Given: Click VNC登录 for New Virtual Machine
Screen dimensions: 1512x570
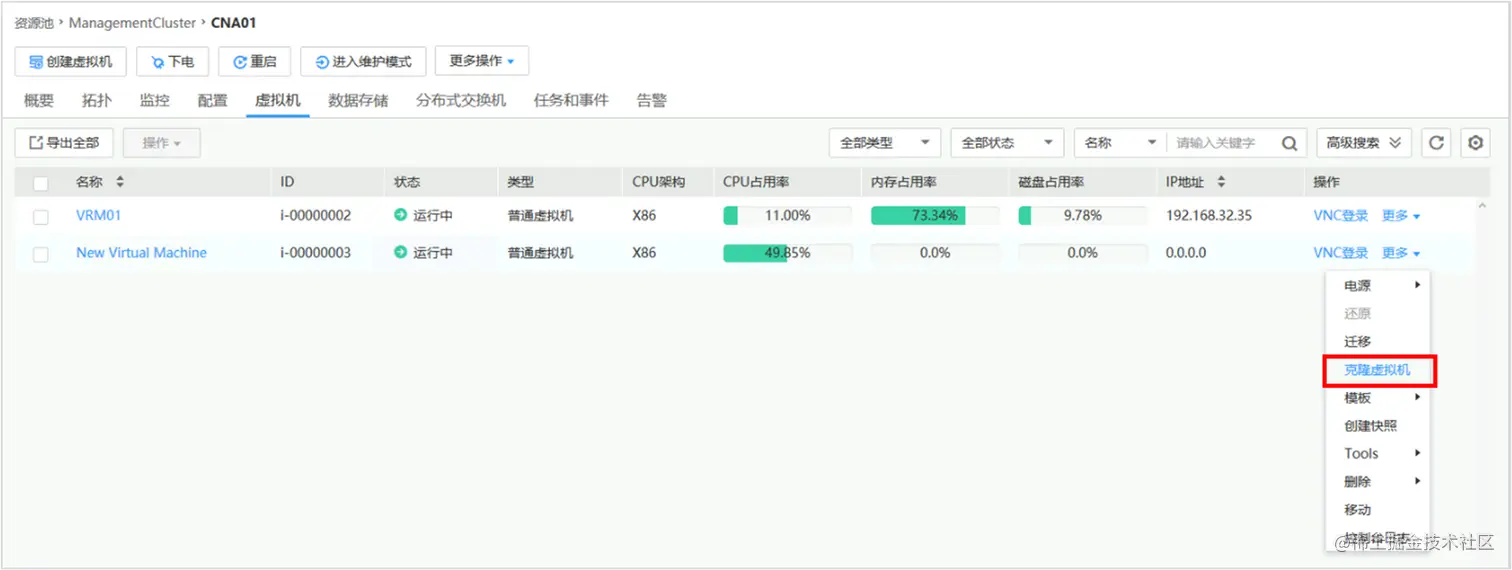Looking at the screenshot, I should [1341, 253].
